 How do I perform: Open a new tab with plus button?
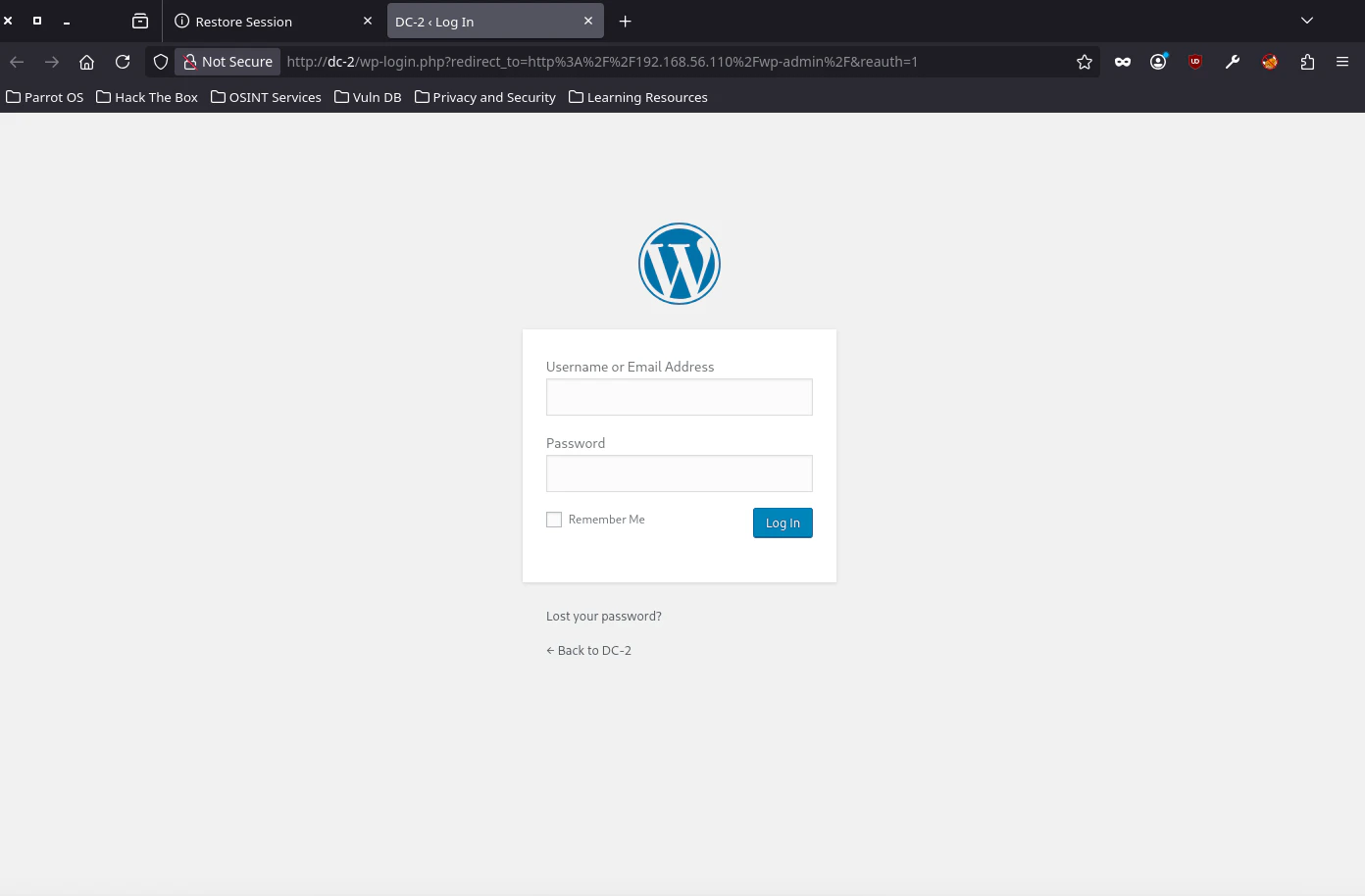[x=625, y=21]
